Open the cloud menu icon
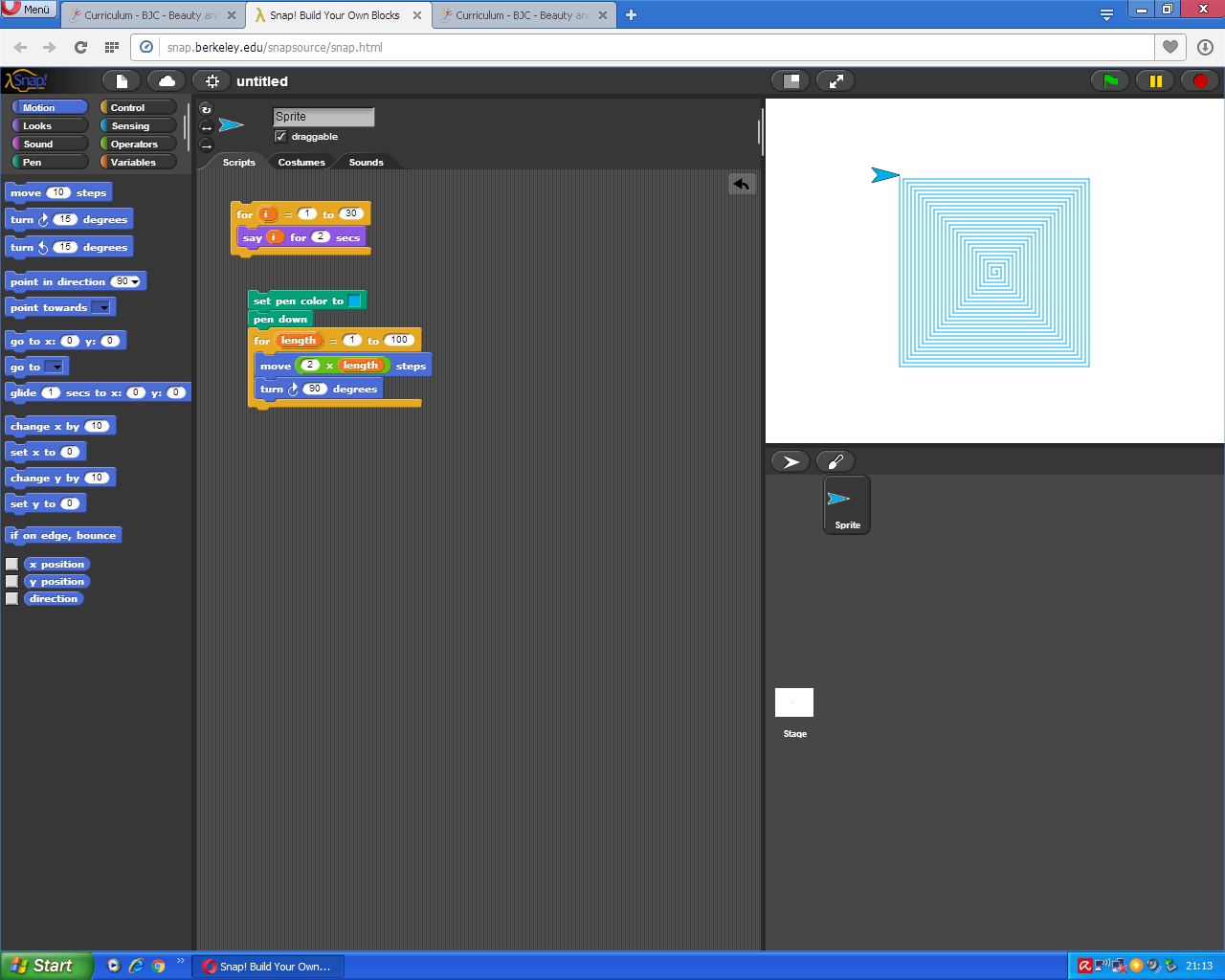The height and width of the screenshot is (980, 1225). (x=167, y=81)
